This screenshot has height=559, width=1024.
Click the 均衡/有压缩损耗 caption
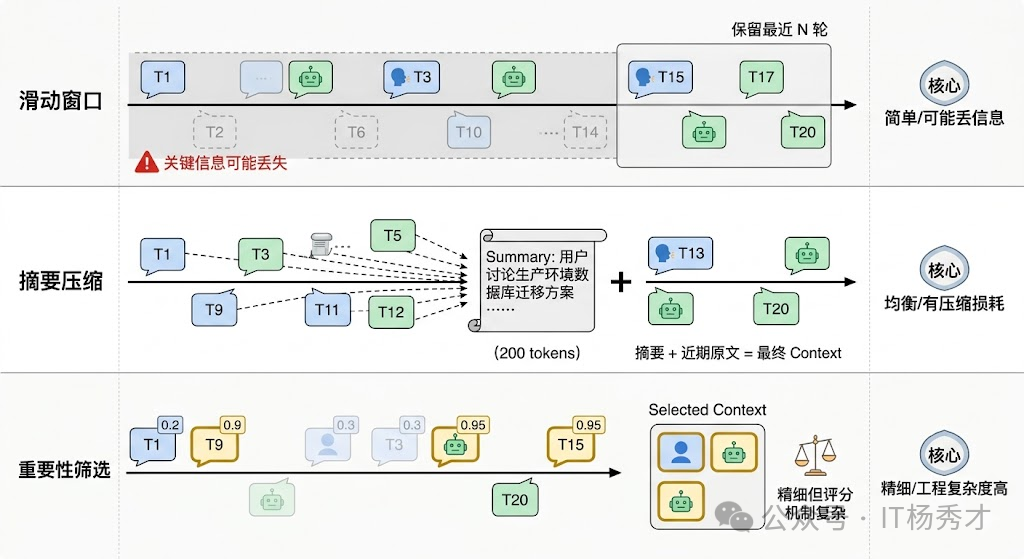click(x=944, y=304)
